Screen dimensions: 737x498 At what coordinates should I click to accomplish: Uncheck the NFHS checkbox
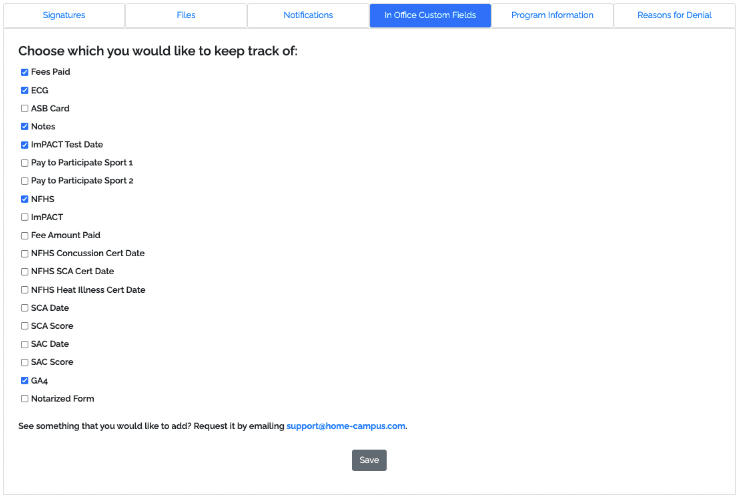25,200
